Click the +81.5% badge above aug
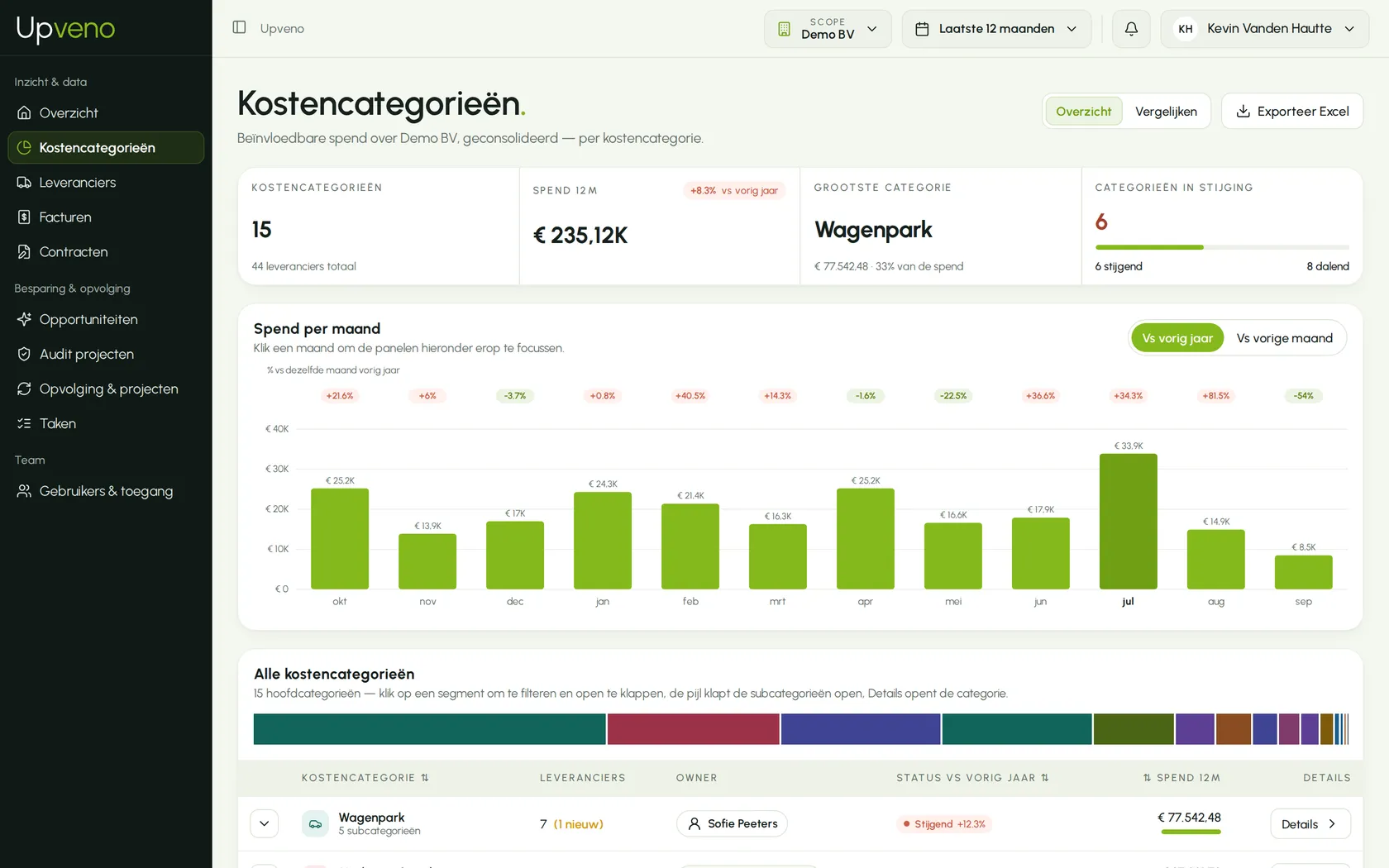 pos(1215,396)
